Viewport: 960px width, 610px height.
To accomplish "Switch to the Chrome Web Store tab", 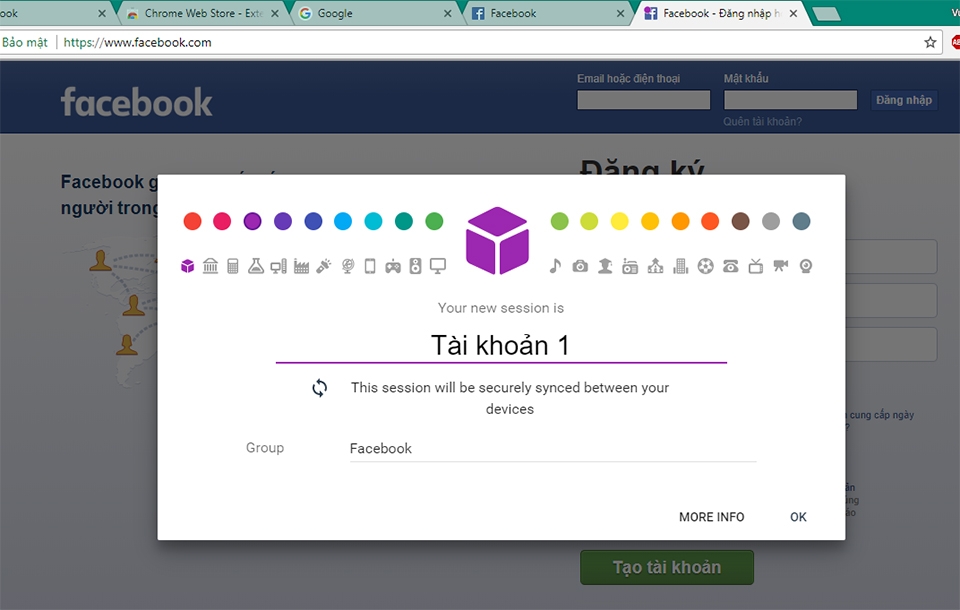I will pyautogui.click(x=200, y=14).
